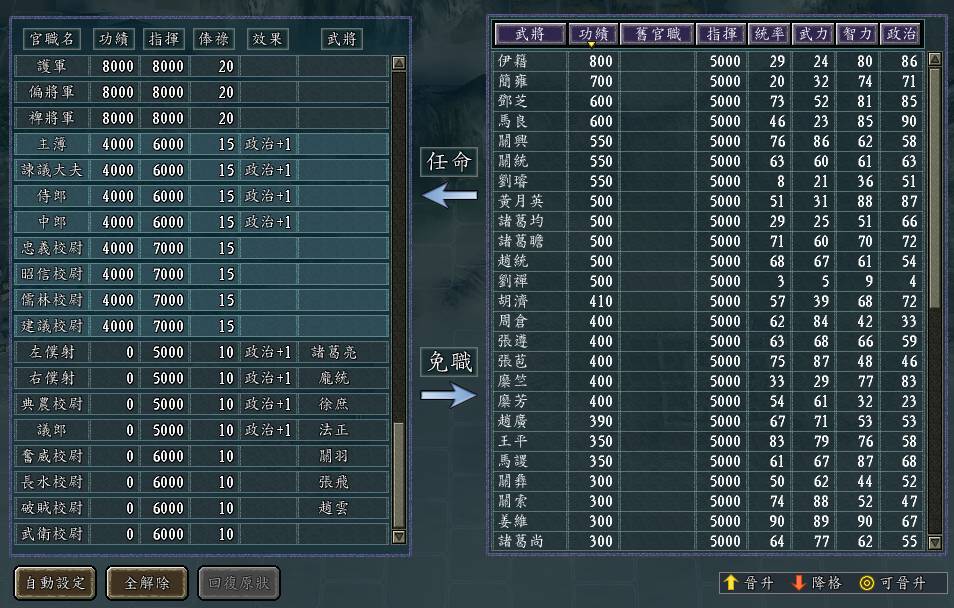Sort officers by the 智力 column header

857,34
